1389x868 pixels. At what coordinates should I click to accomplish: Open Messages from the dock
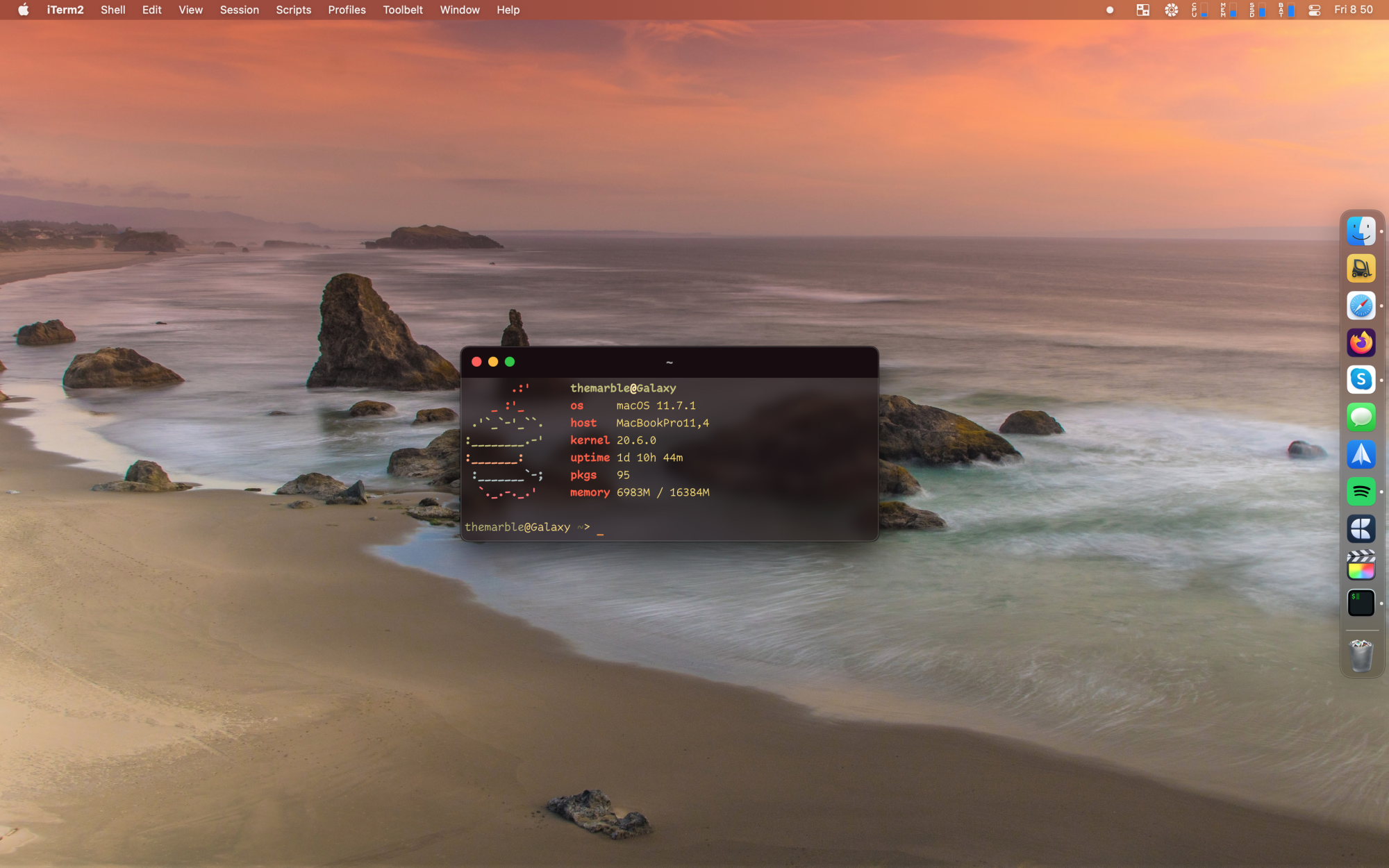pos(1361,417)
